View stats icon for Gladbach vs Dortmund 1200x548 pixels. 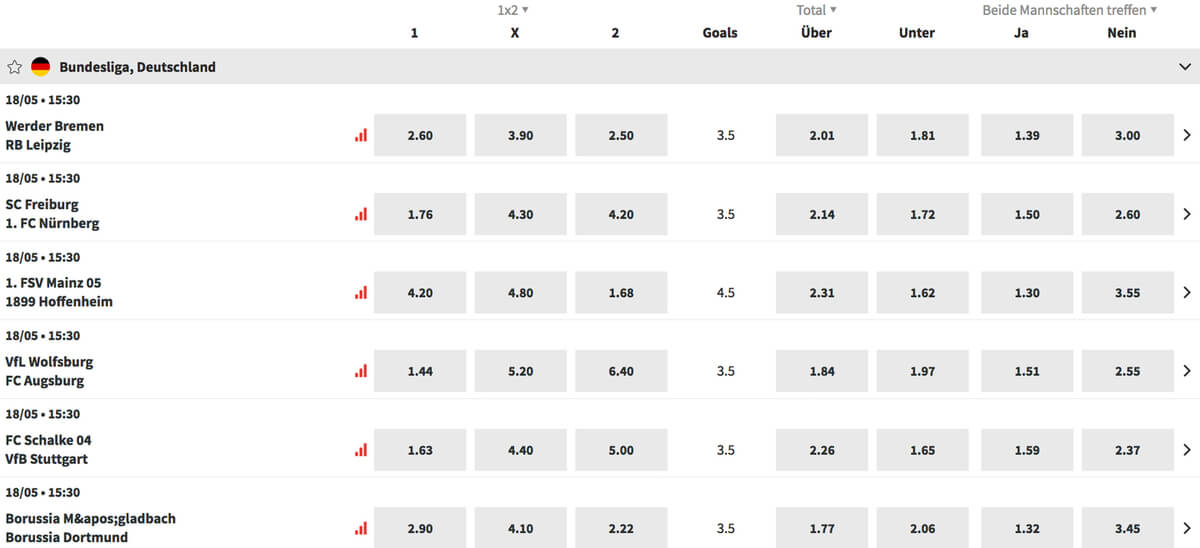click(361, 528)
